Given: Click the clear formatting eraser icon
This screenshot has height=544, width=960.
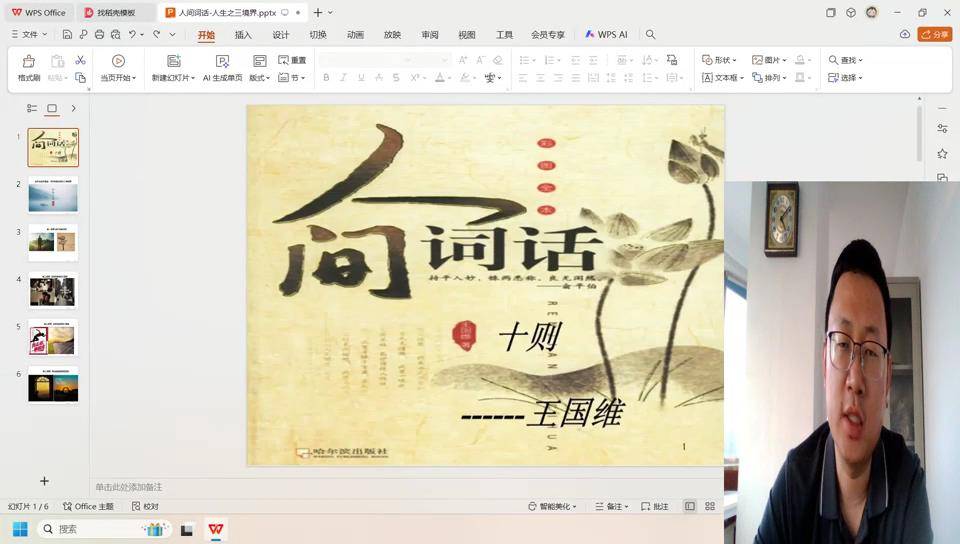Looking at the screenshot, I should coord(498,60).
